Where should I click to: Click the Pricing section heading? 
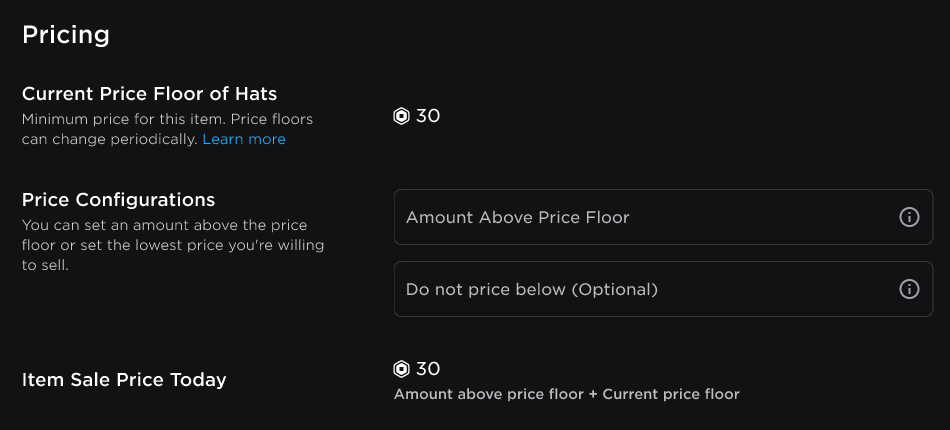coord(66,35)
